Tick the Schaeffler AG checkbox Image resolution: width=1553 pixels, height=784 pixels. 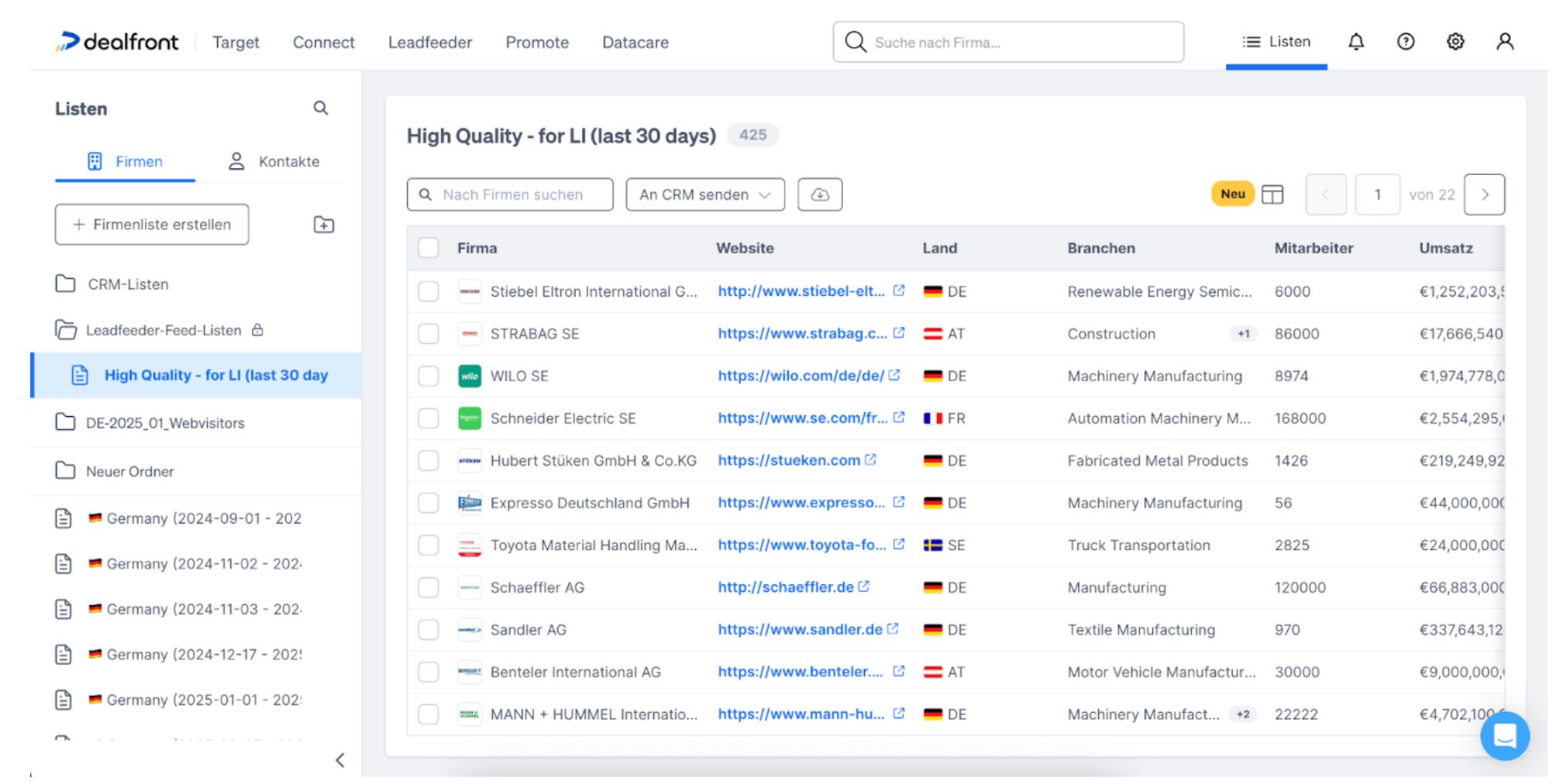[429, 587]
